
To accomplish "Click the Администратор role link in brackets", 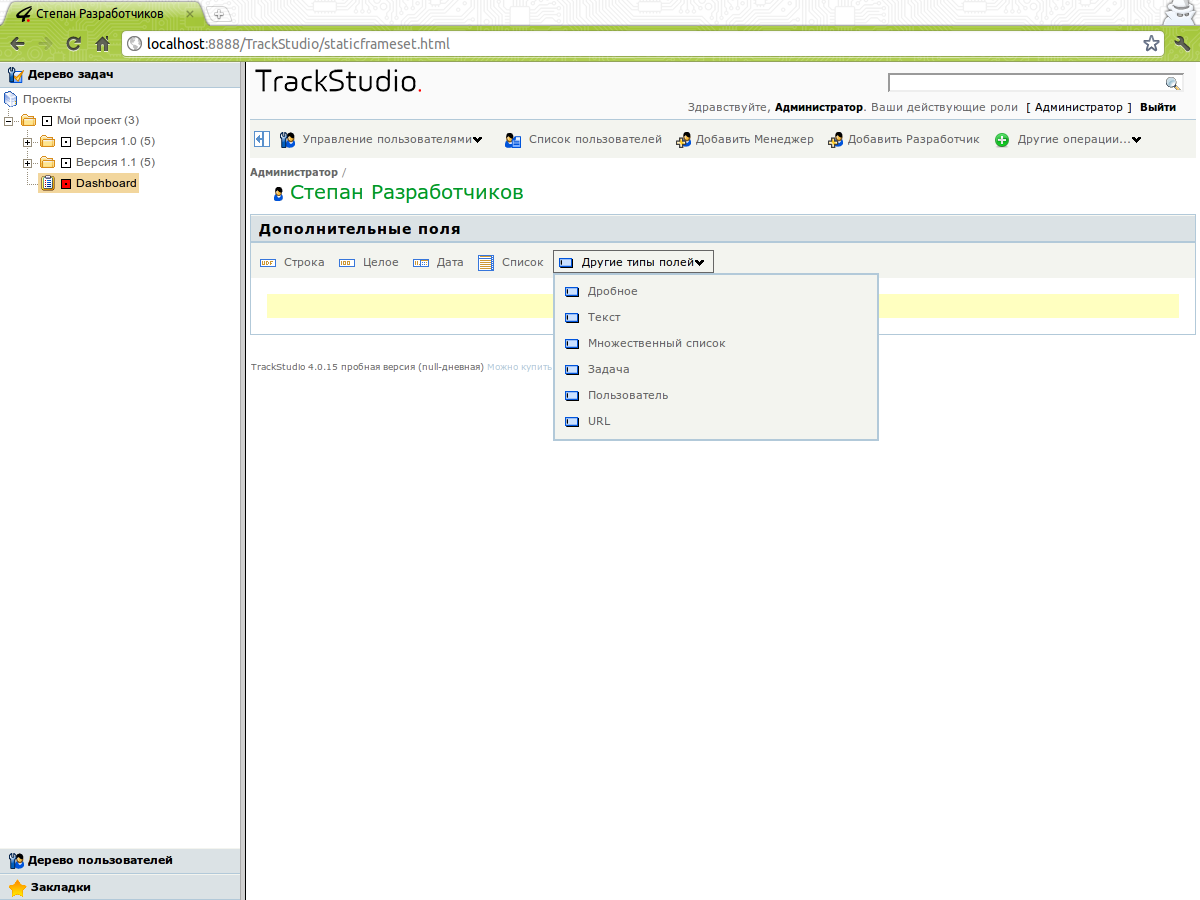I will pyautogui.click(x=1079, y=107).
